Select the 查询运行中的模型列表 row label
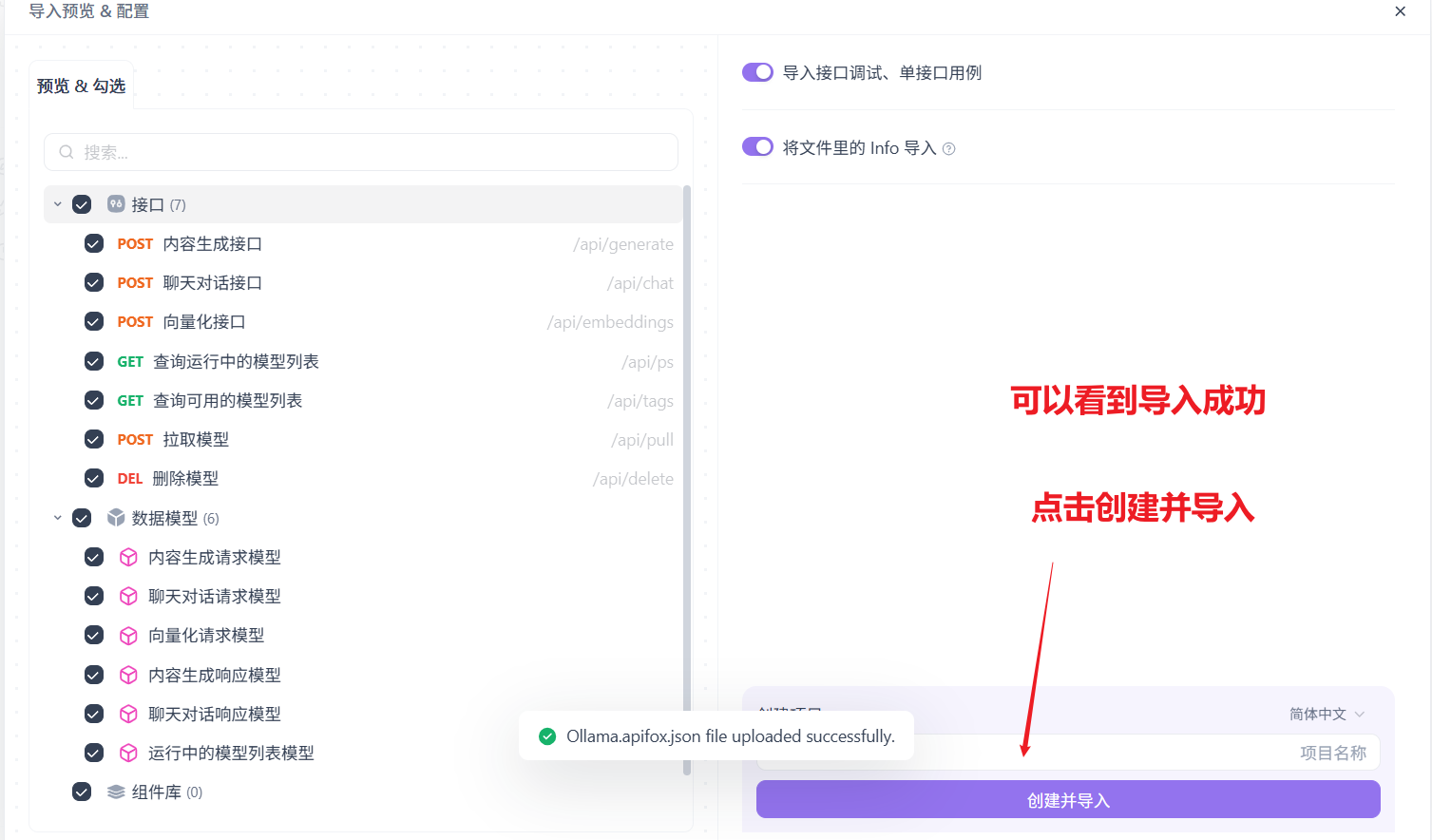 (x=236, y=361)
